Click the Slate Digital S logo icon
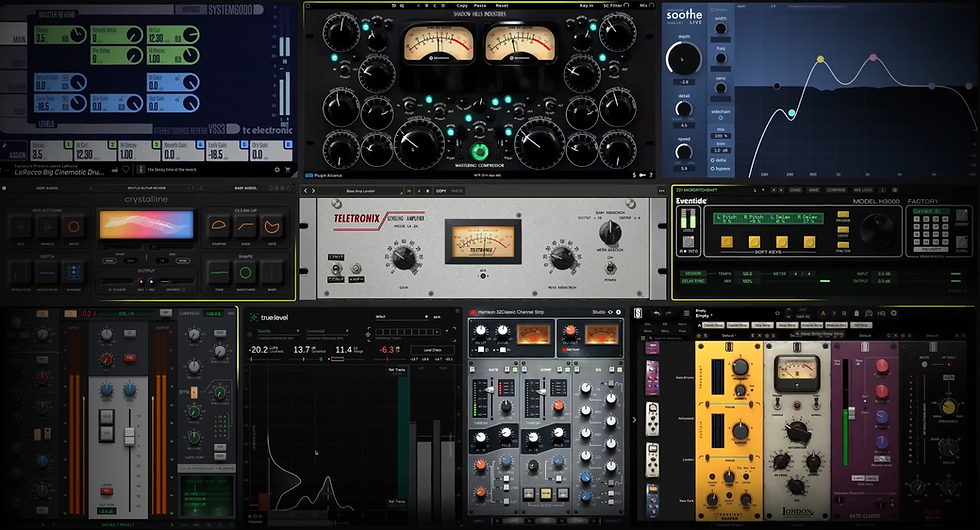 coord(638,313)
